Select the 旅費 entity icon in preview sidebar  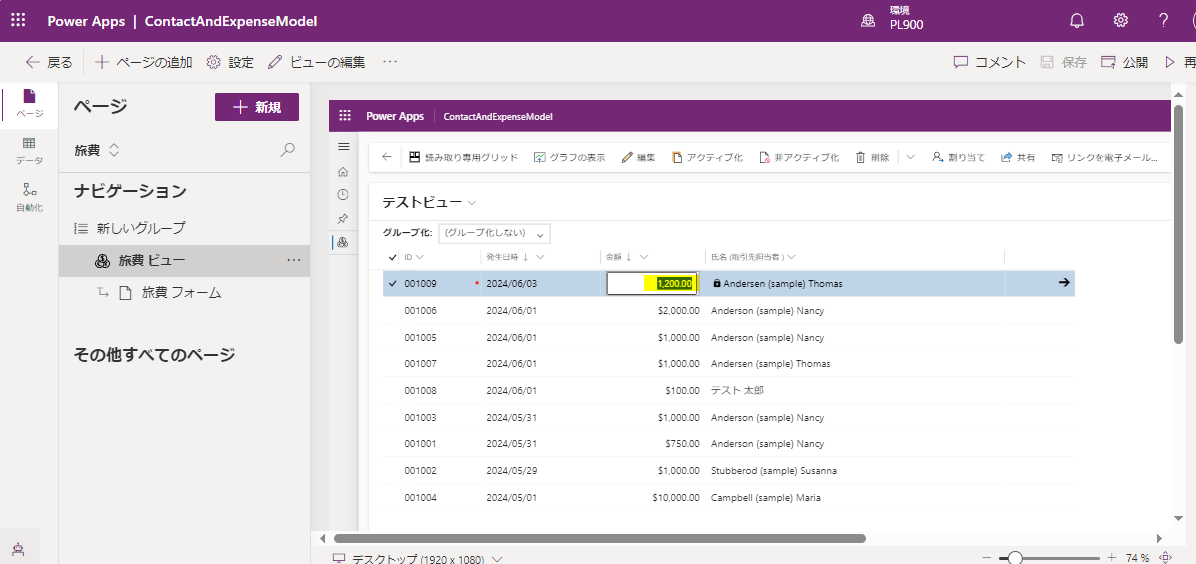coord(343,243)
